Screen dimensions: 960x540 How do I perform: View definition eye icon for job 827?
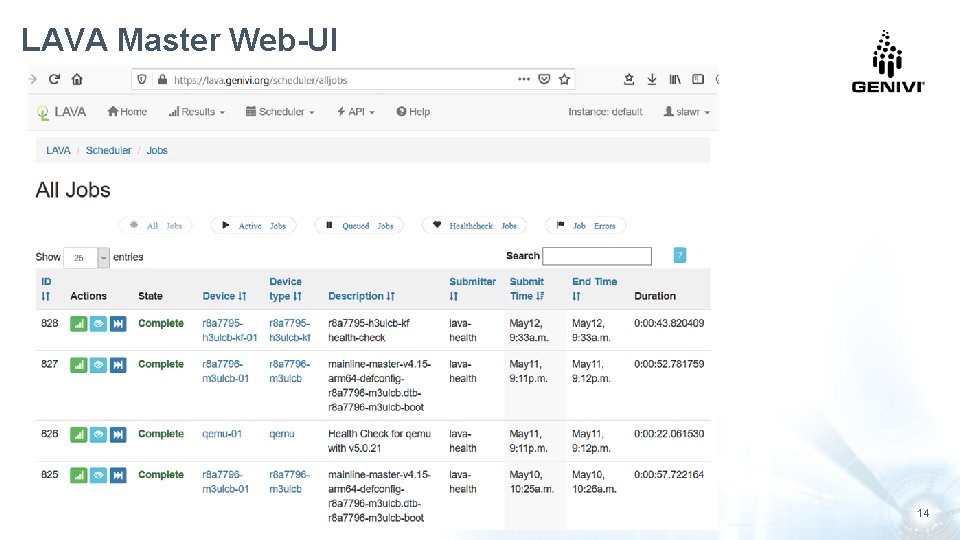point(98,365)
